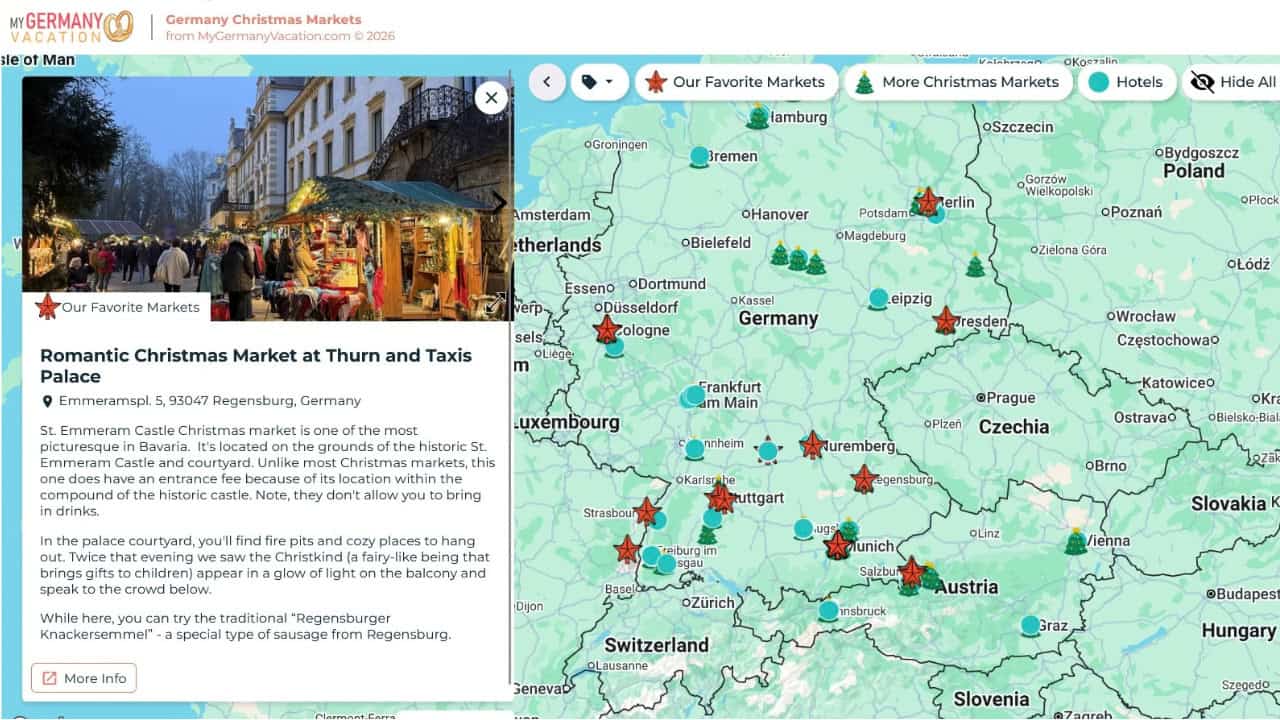Screen dimensions: 1280x720
Task: Select the pretzel logo in the header
Action: point(119,23)
